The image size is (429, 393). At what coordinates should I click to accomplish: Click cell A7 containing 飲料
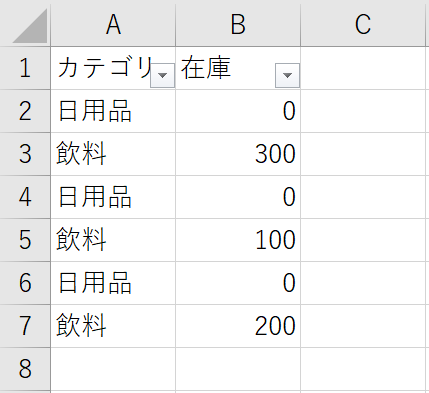click(x=113, y=326)
